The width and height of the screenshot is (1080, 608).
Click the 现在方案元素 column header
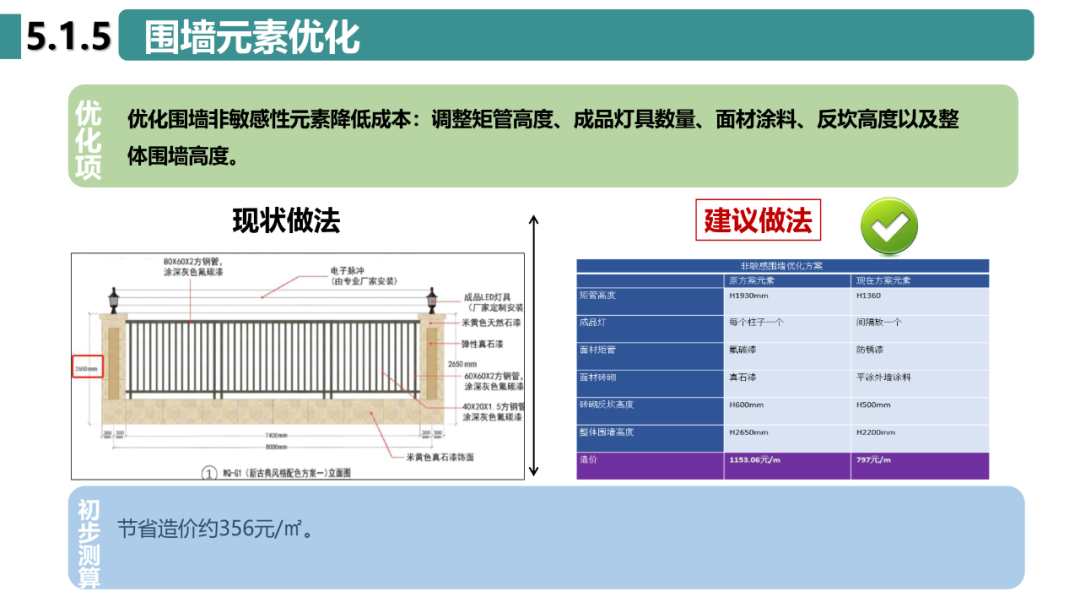(x=884, y=279)
